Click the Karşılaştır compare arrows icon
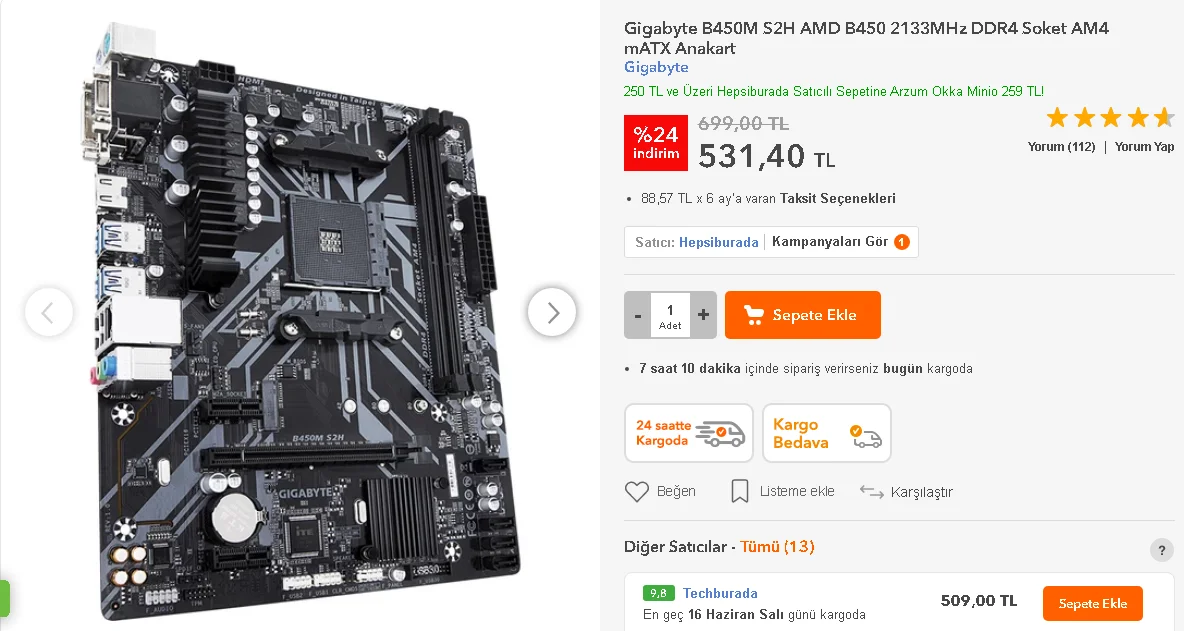Viewport: 1184px width, 631px height. (x=871, y=492)
